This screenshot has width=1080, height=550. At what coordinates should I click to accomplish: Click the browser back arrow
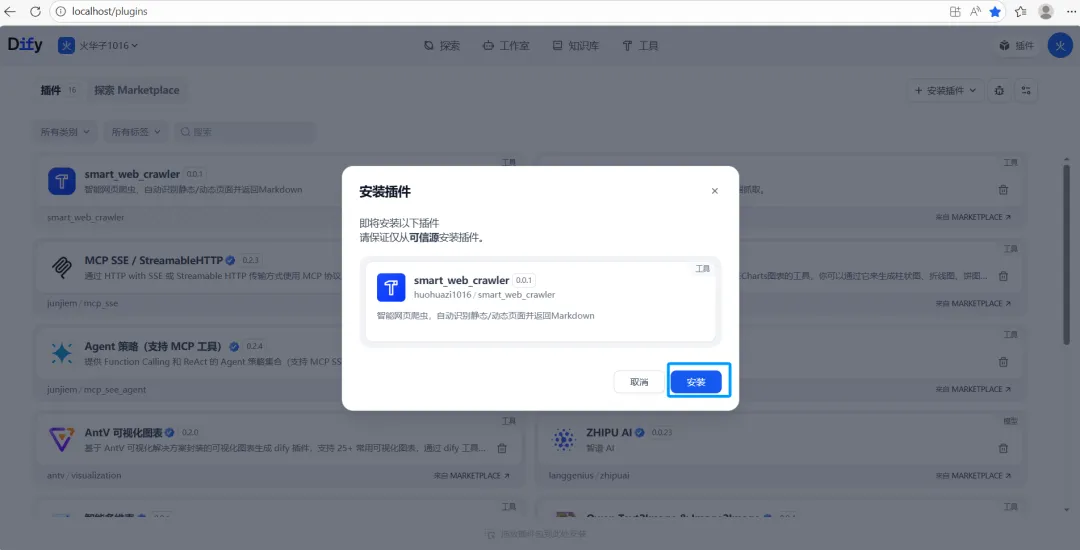click(x=10, y=12)
